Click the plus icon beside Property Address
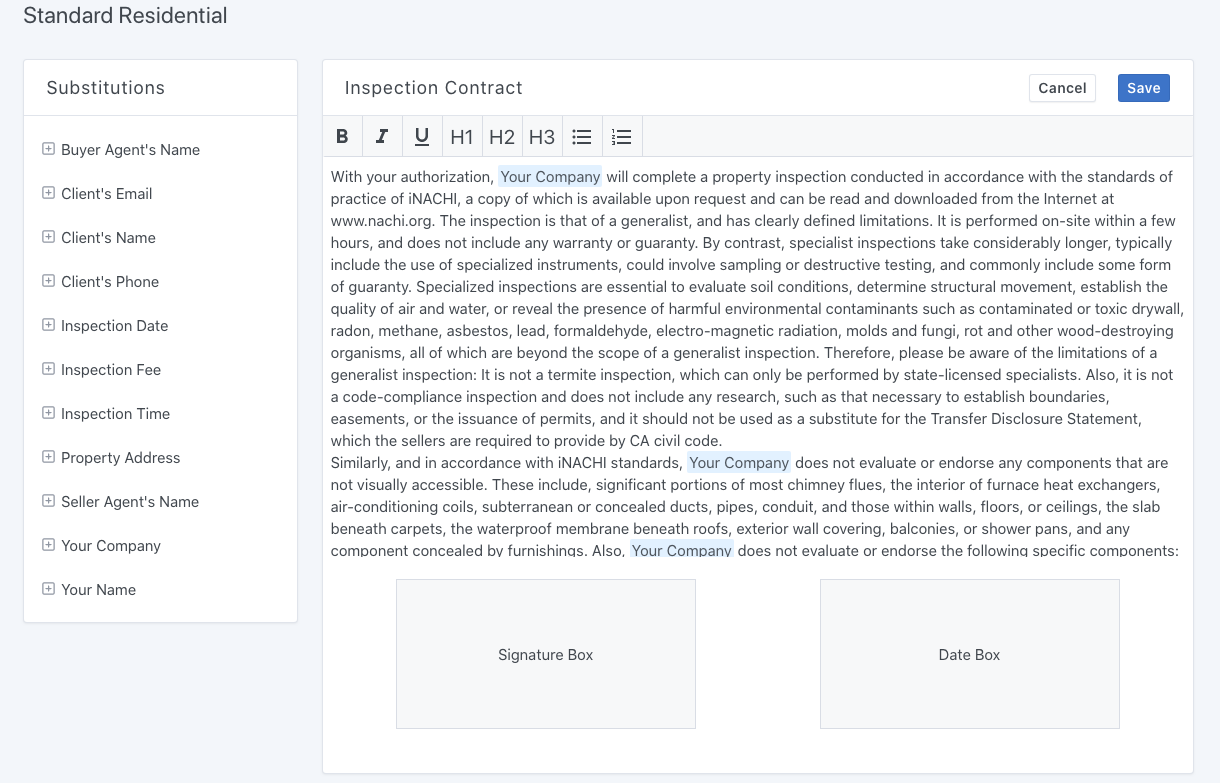Screen dimensions: 1220x783 [48, 457]
